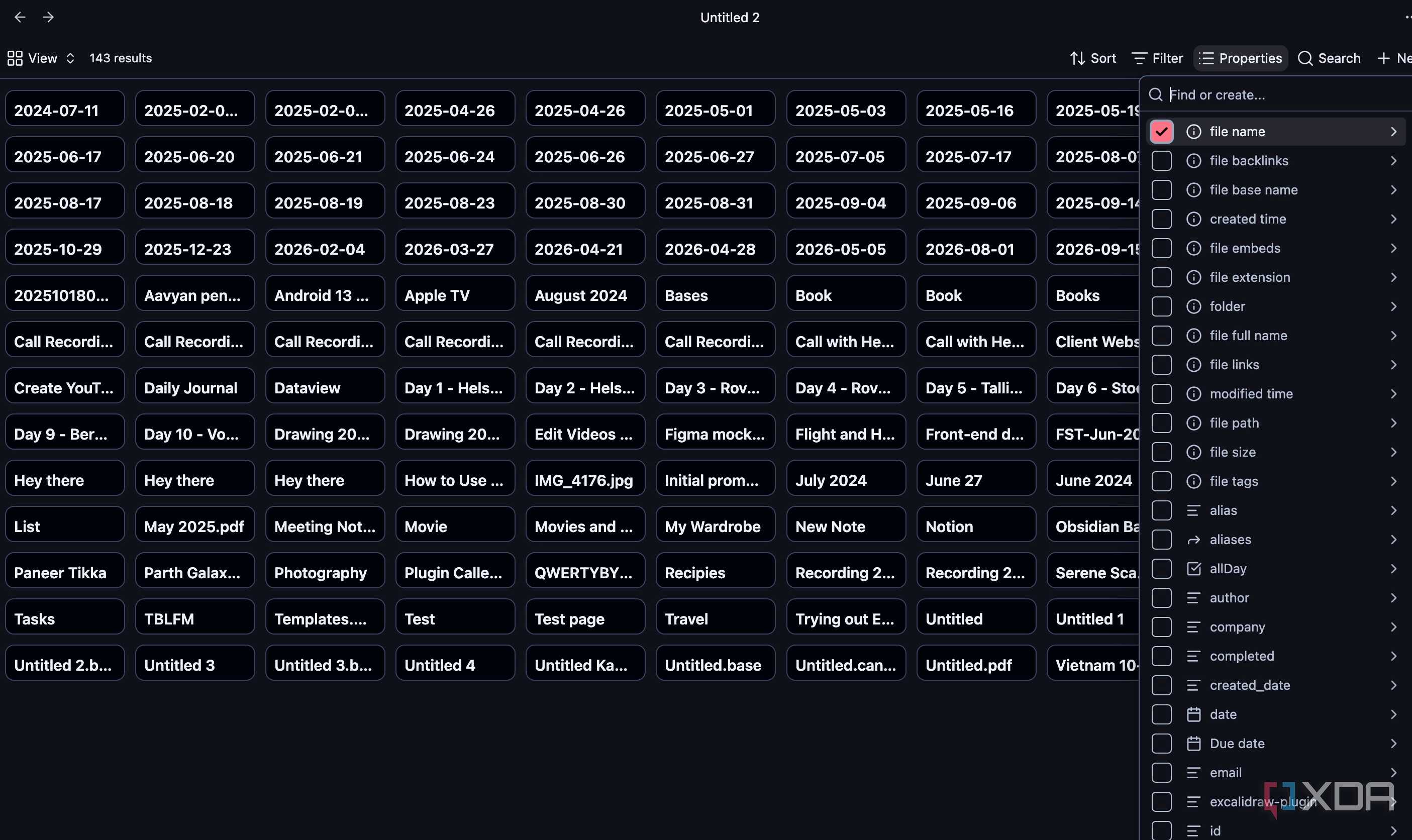
Task: Open the Paneer Tikka note card
Action: (64, 572)
